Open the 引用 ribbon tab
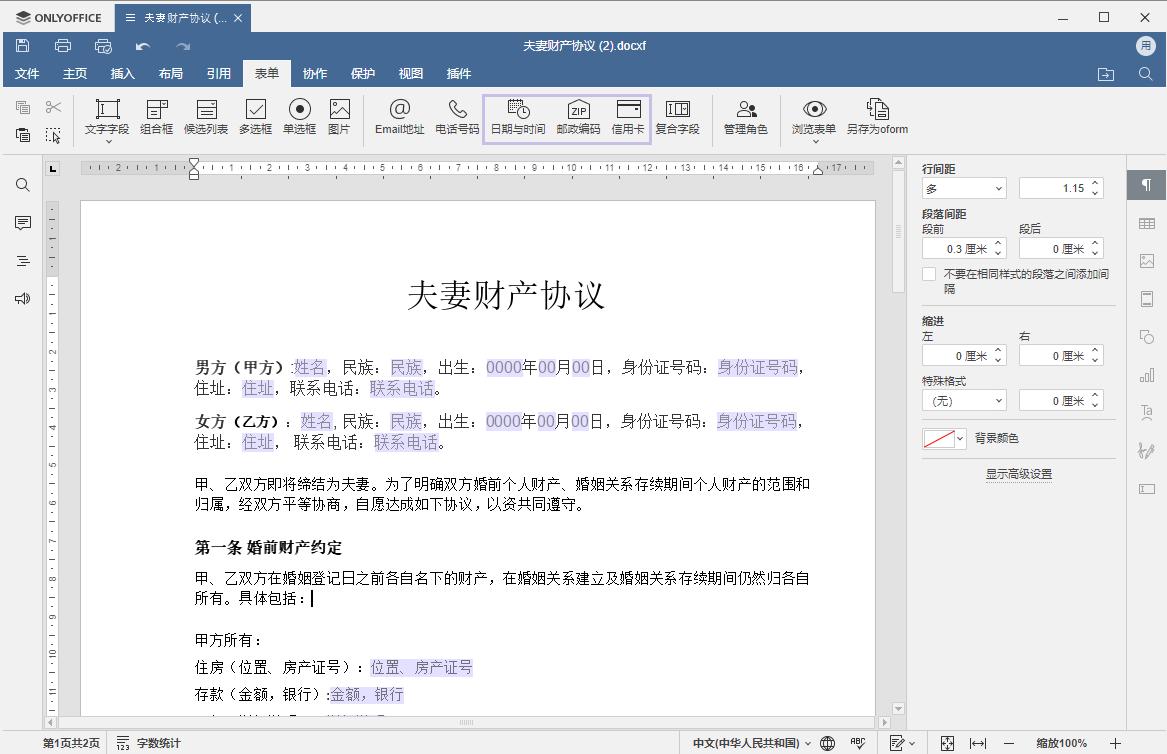Image resolution: width=1167 pixels, height=754 pixels. click(x=219, y=73)
